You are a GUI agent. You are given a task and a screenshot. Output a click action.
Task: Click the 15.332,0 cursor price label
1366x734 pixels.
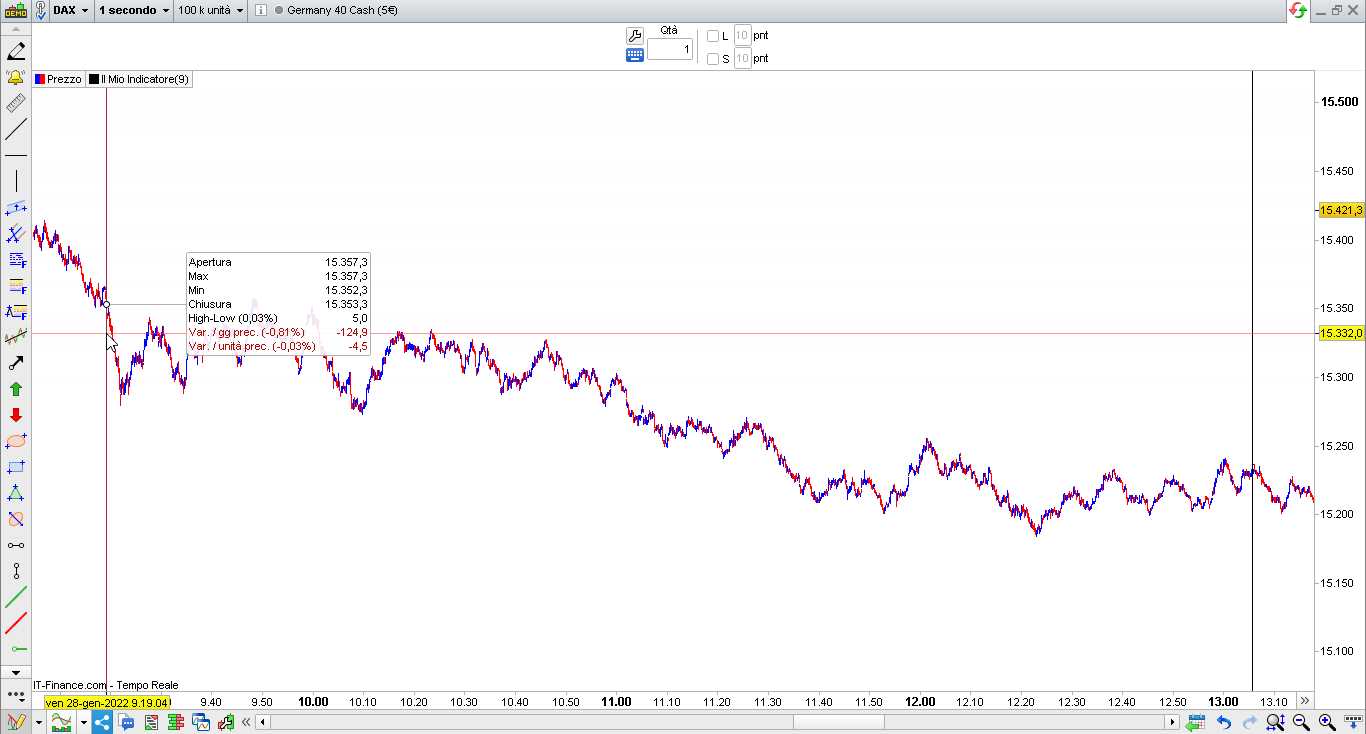(x=1342, y=333)
